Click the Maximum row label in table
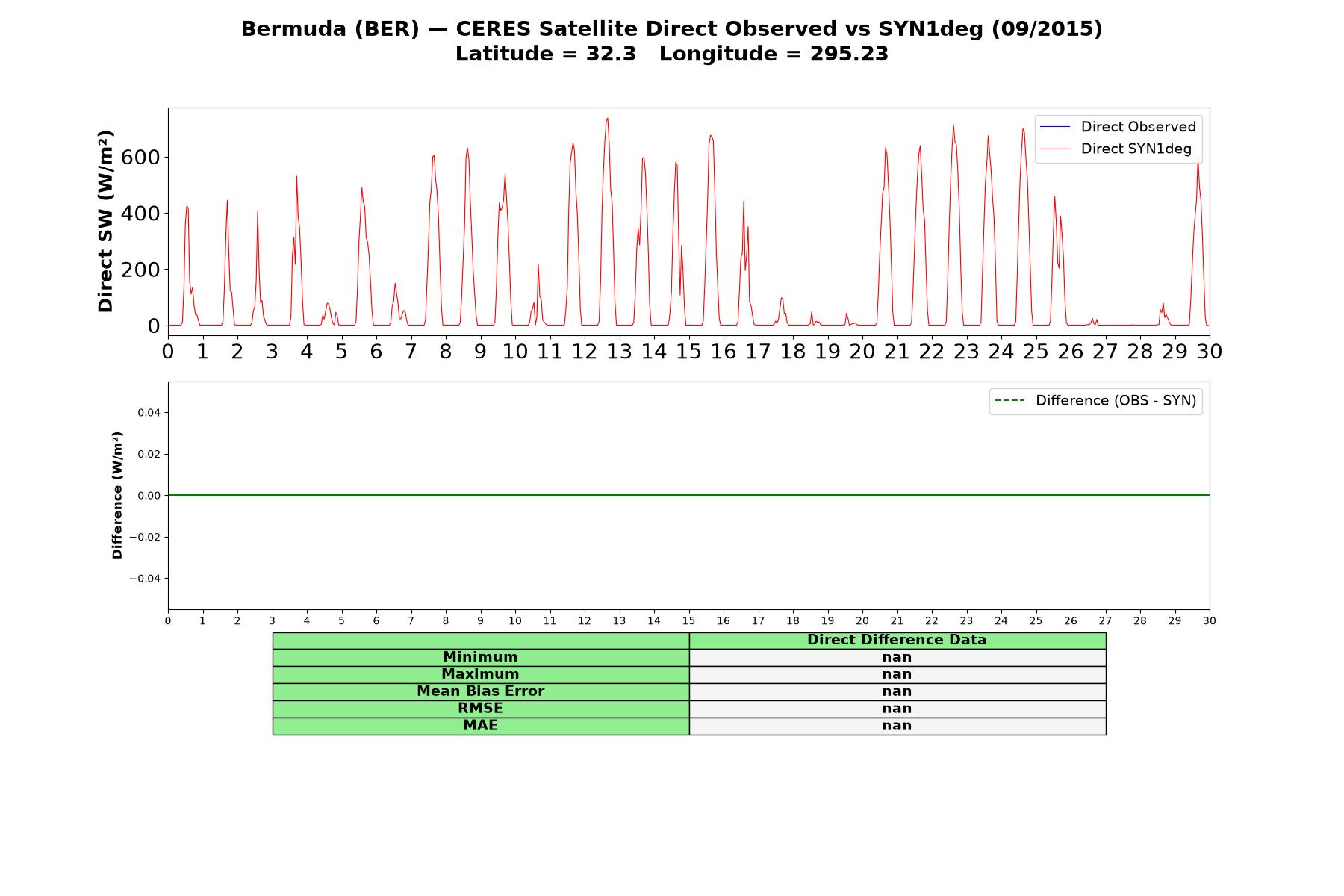The height and width of the screenshot is (896, 1344). 480,674
